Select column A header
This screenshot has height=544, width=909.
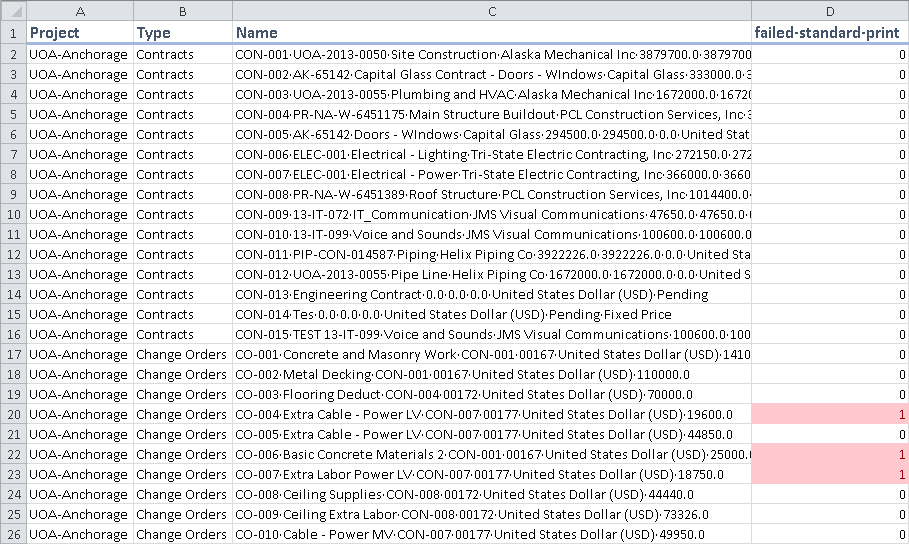coord(80,11)
